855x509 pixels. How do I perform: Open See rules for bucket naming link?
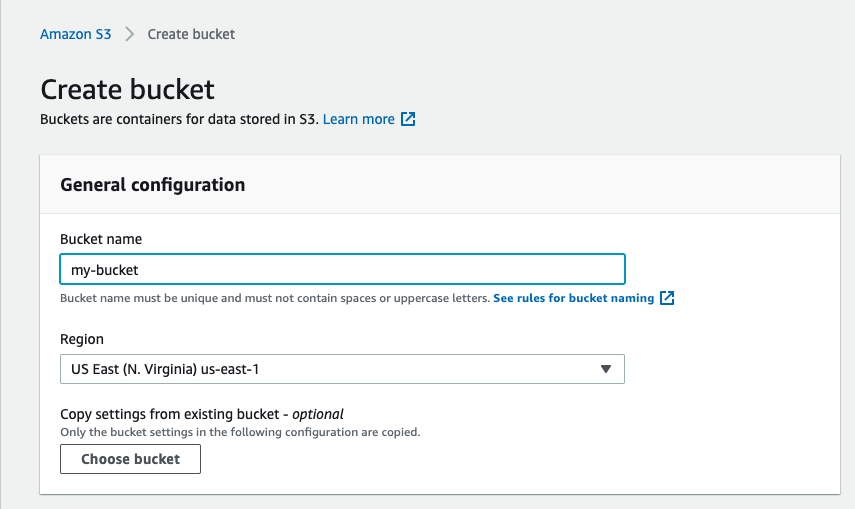(x=573, y=298)
